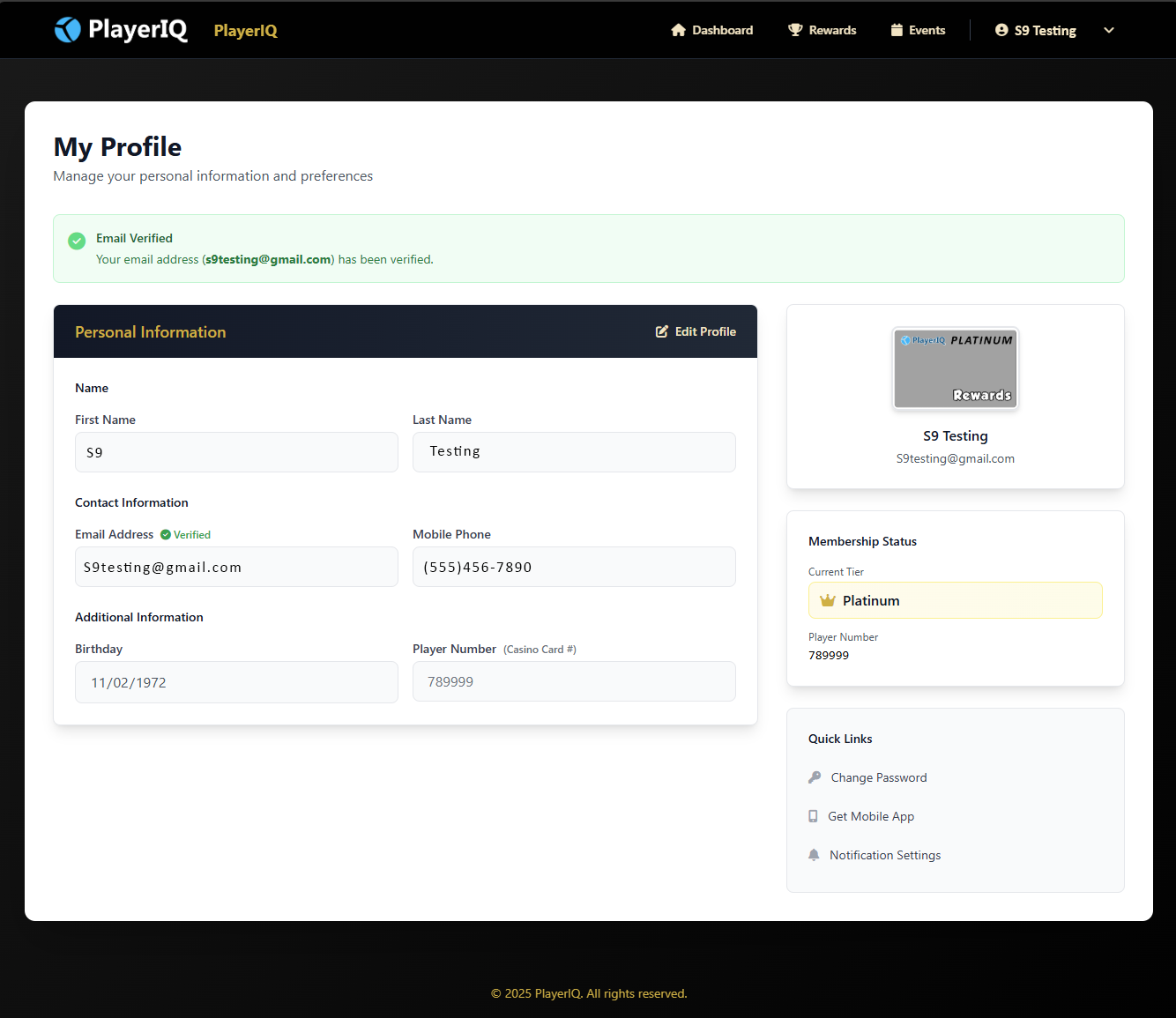Viewport: 1176px width, 1018px height.
Task: Click inside the First Name field
Action: [x=235, y=452]
